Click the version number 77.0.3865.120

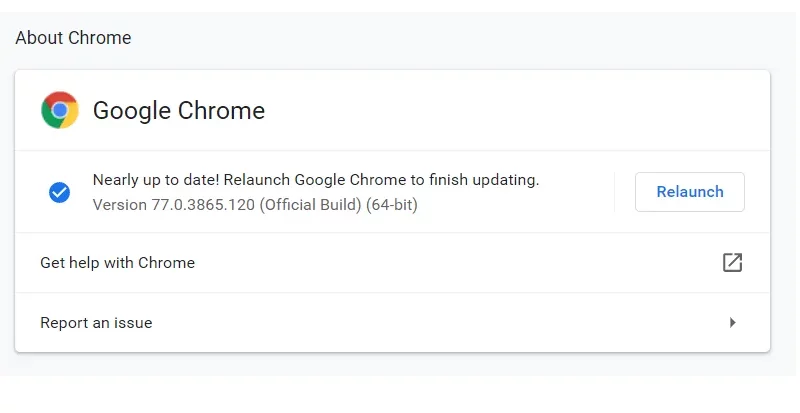pyautogui.click(x=203, y=205)
